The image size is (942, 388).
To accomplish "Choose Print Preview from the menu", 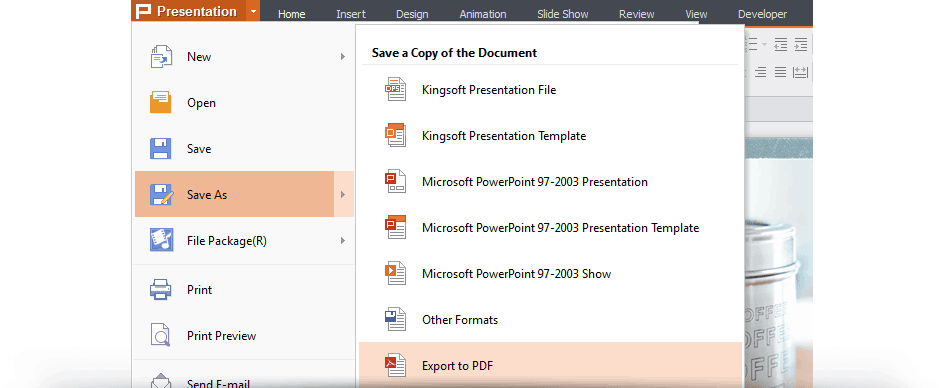I will pos(244,335).
